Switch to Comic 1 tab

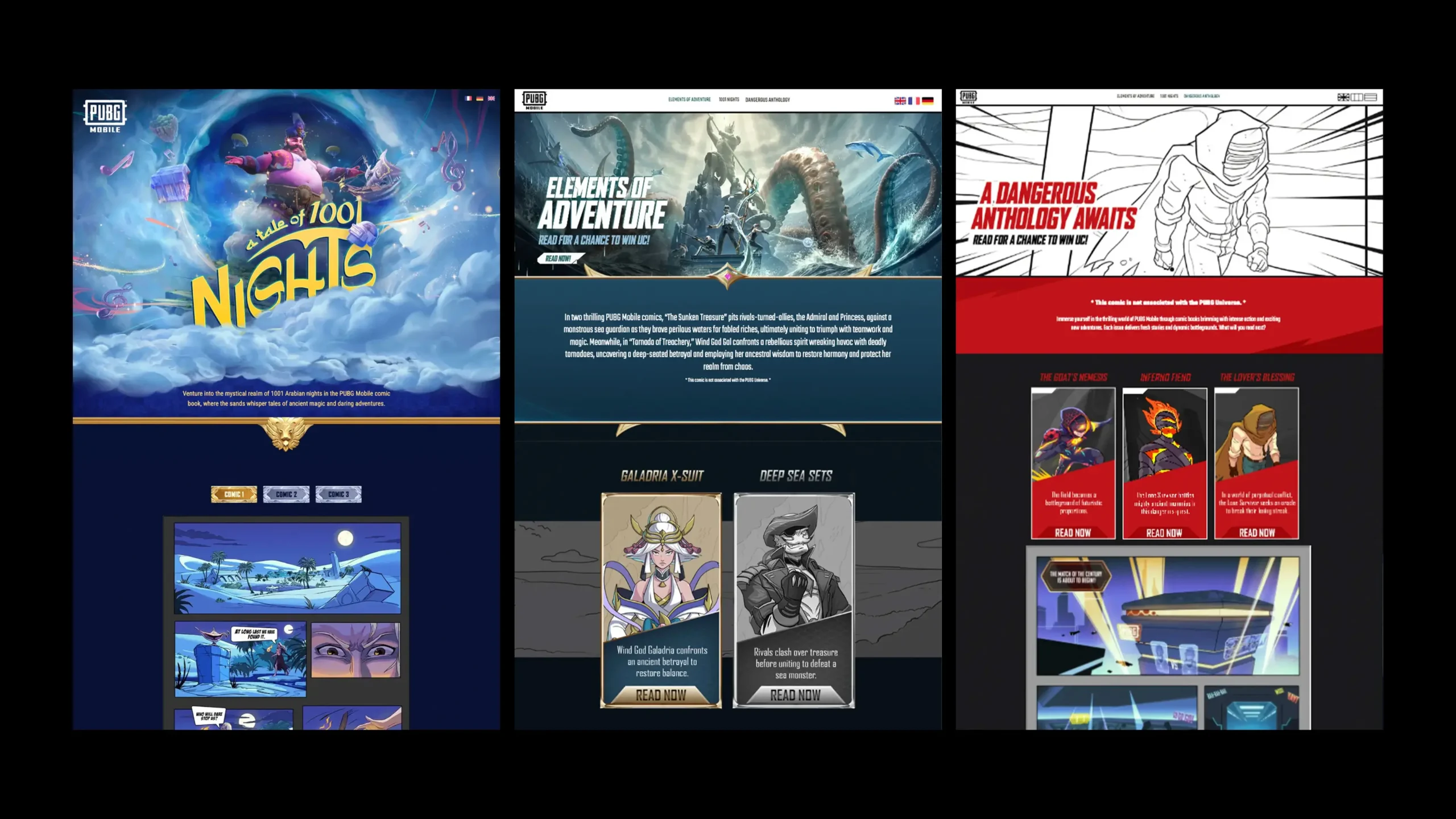[x=234, y=494]
